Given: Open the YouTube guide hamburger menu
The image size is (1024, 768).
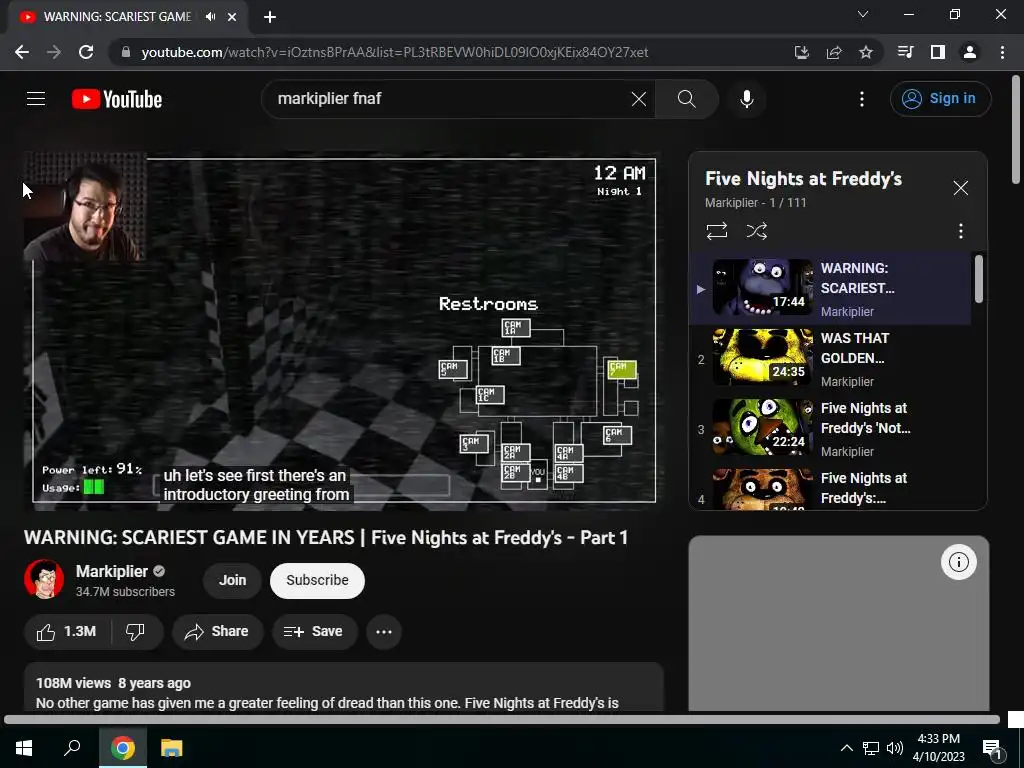Looking at the screenshot, I should pyautogui.click(x=36, y=99).
